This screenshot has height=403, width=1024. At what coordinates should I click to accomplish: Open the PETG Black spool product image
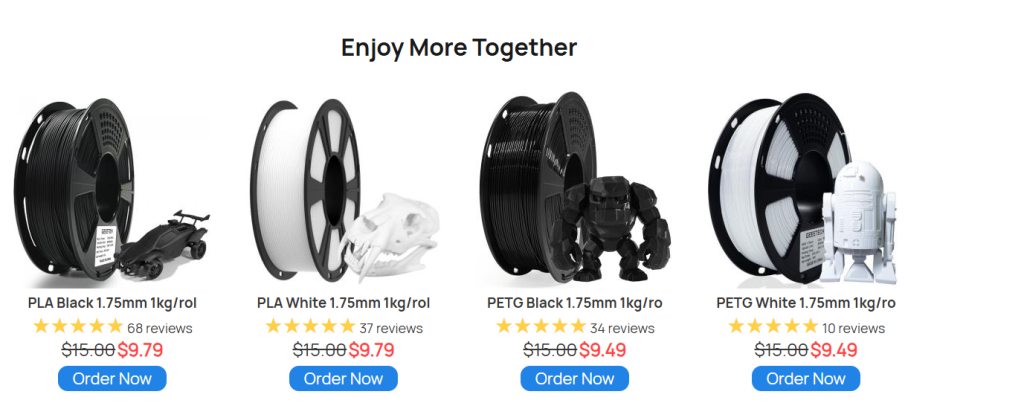pos(575,191)
